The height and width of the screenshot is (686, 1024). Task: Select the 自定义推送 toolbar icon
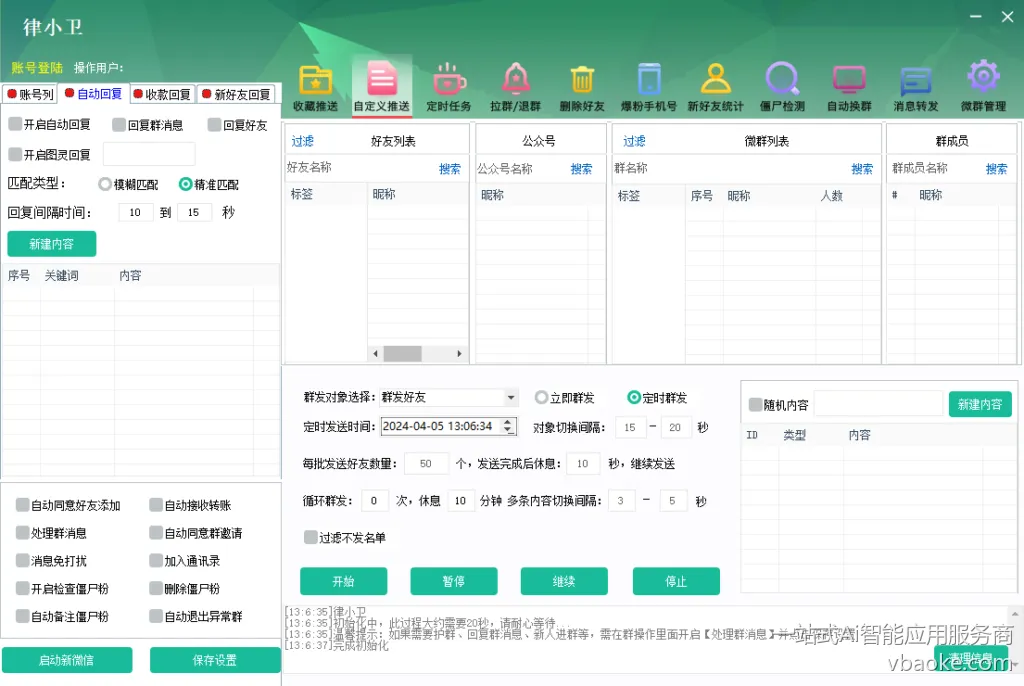pos(381,88)
